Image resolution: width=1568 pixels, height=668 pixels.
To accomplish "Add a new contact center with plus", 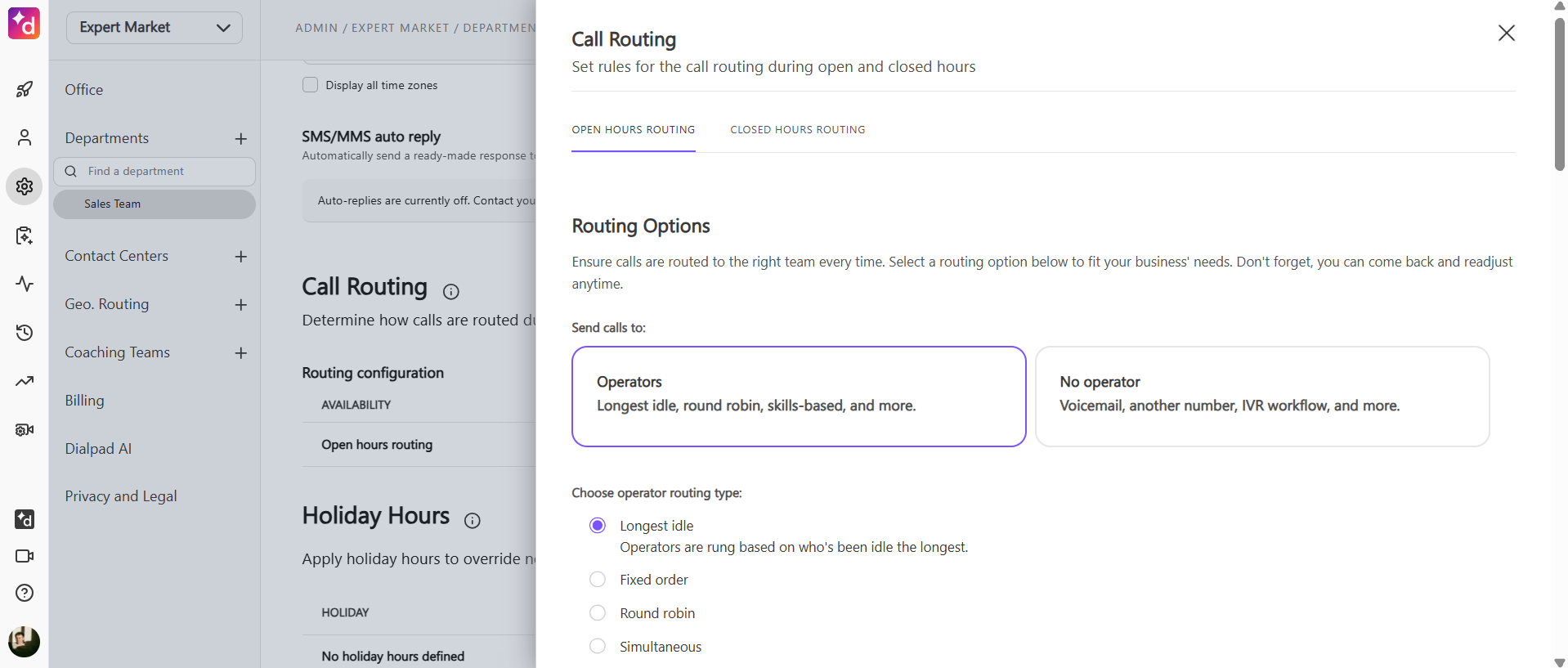I will tap(240, 257).
